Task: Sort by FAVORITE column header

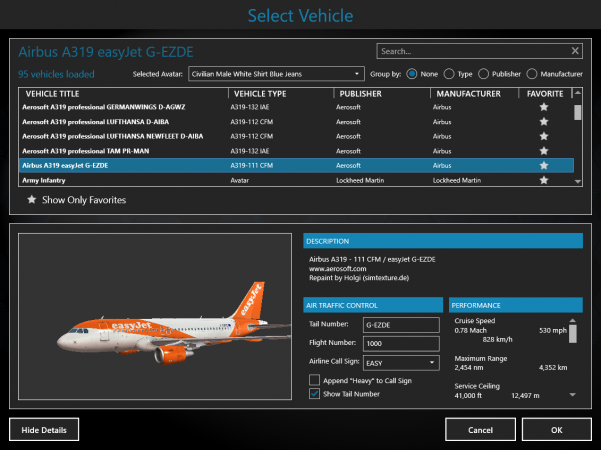Action: pos(545,94)
